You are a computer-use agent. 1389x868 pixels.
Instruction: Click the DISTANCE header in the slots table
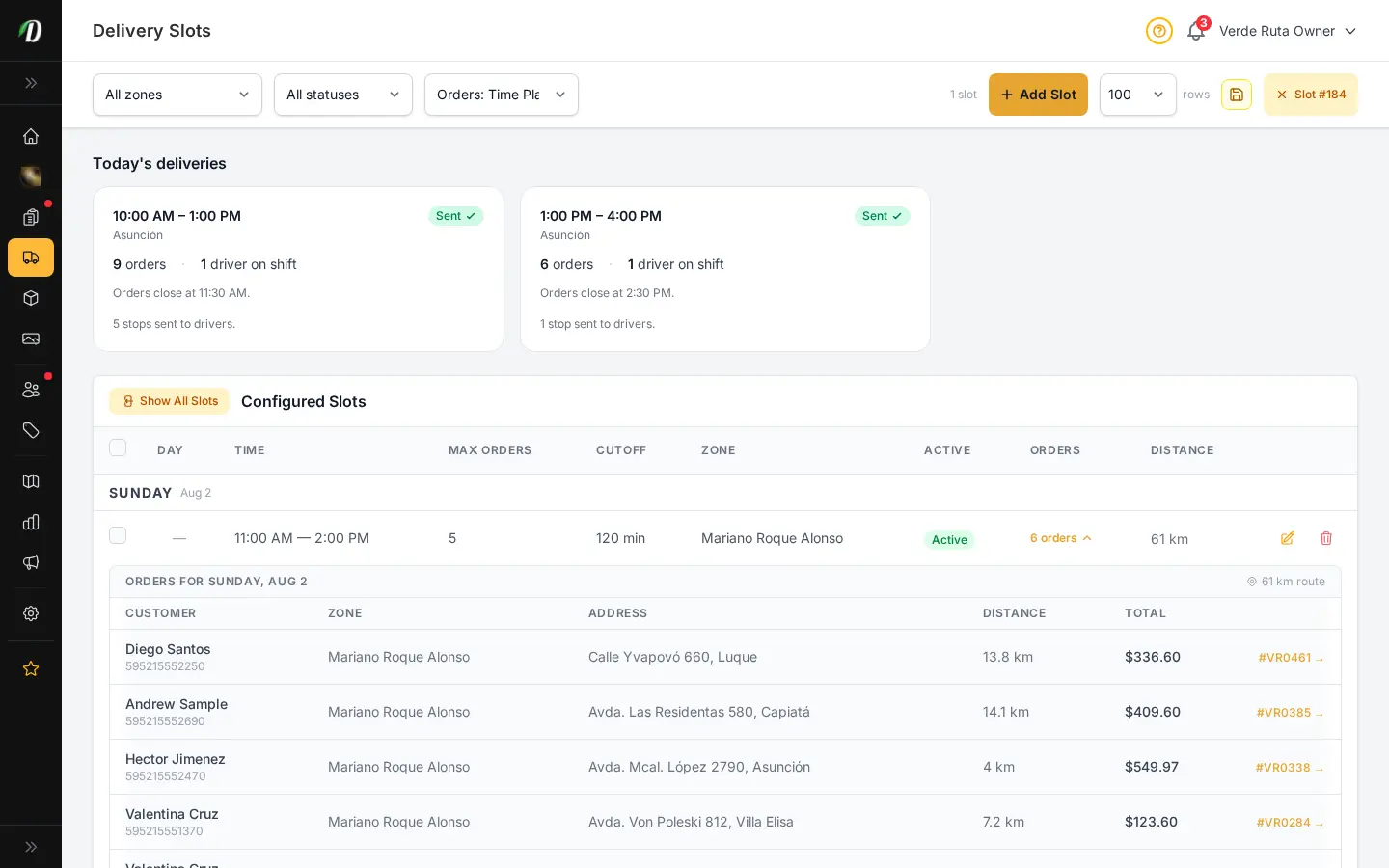1183,450
